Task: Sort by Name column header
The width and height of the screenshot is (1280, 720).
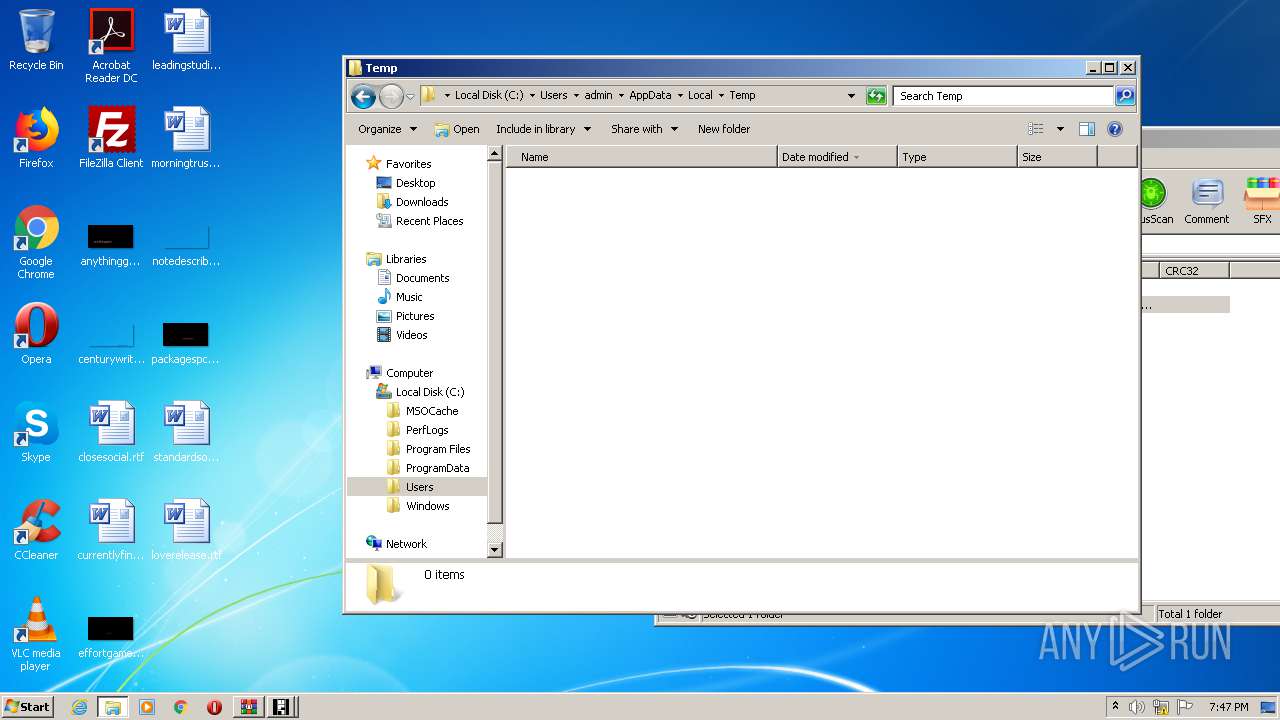Action: [x=642, y=157]
